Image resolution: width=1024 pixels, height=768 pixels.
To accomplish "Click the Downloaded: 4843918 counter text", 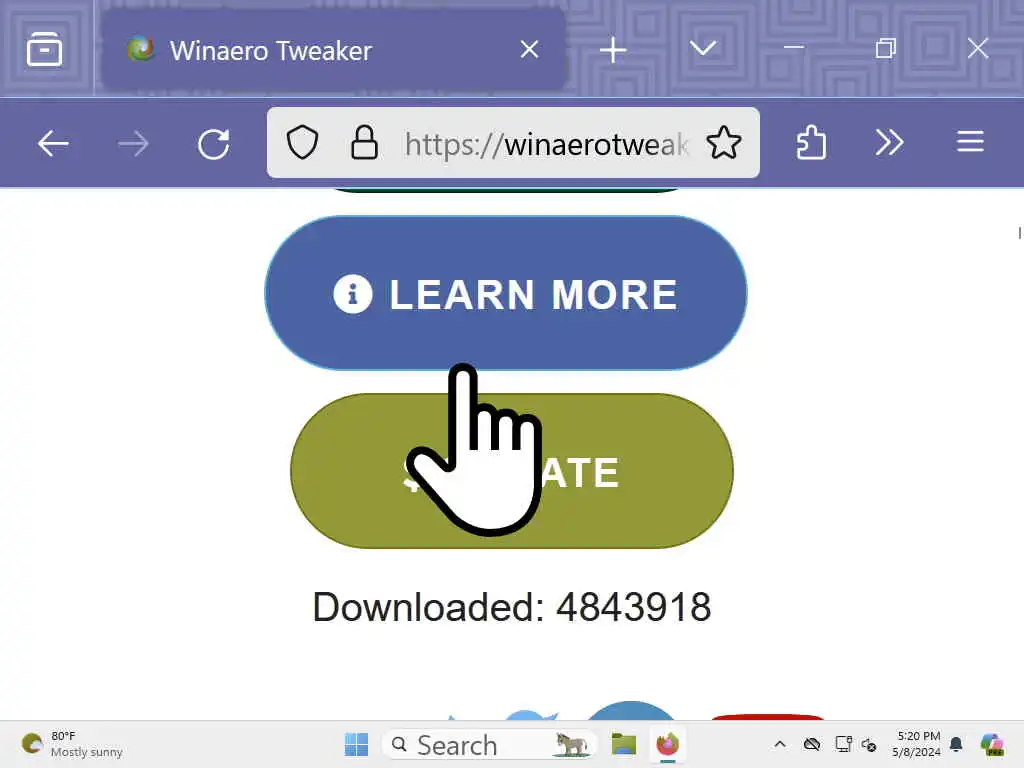I will point(512,607).
